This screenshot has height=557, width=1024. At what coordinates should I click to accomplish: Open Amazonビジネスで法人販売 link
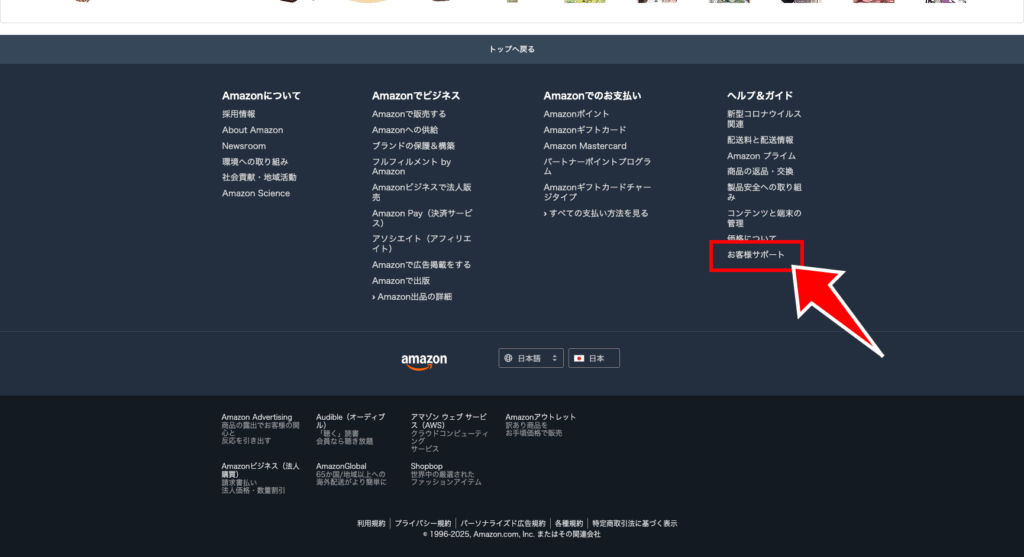point(421,192)
